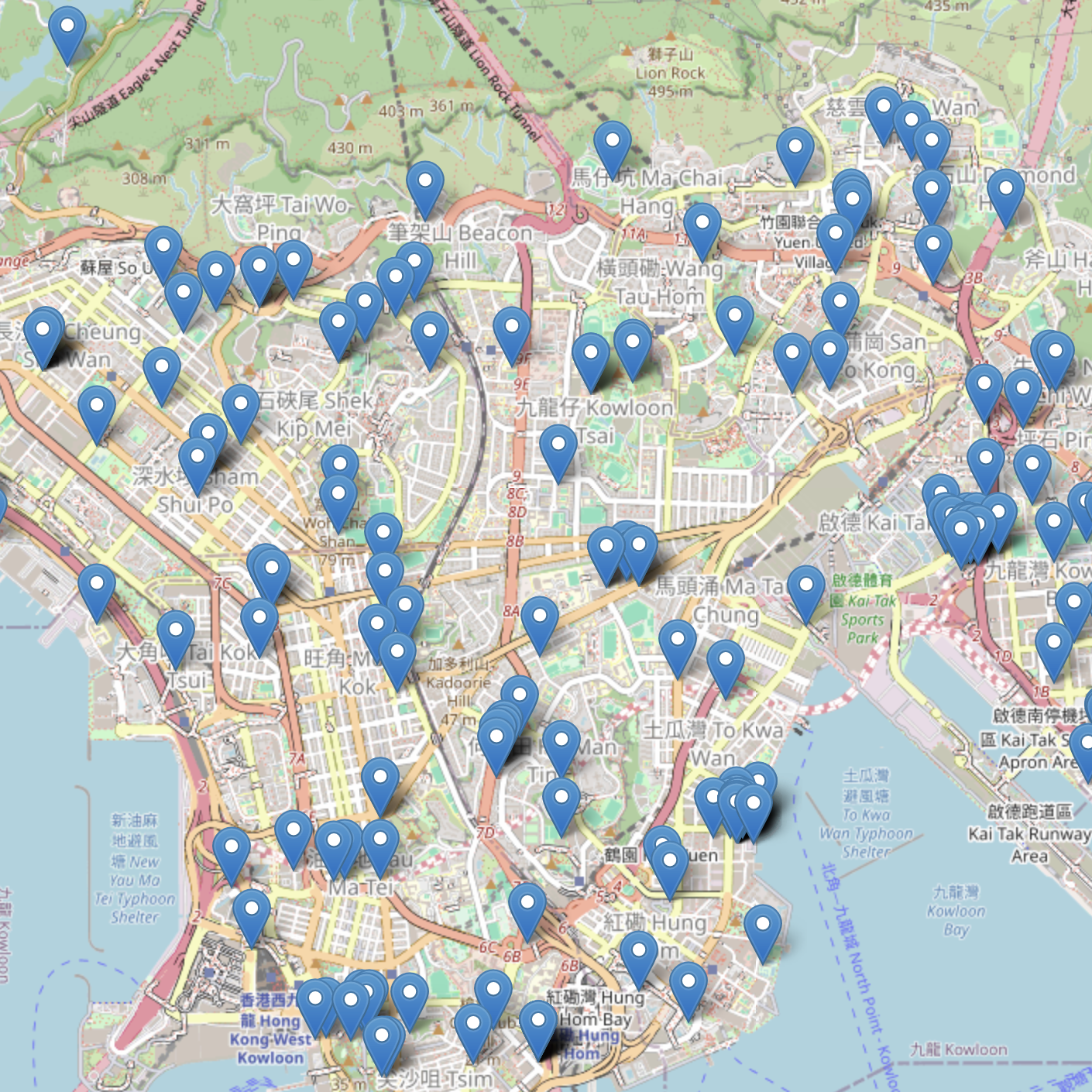1092x1092 pixels.
Task: Click the marker on the western waterfront highway
Action: [97, 593]
